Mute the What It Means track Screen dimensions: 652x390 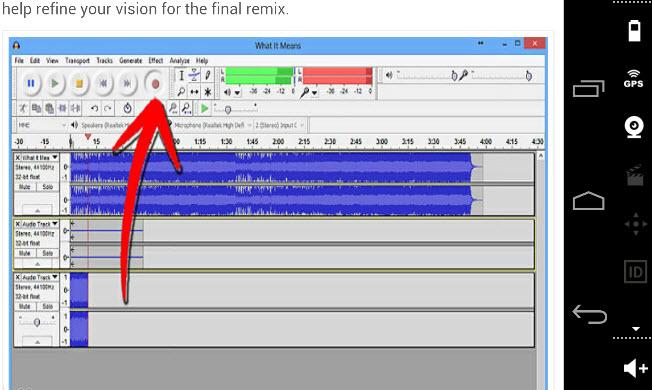click(25, 187)
